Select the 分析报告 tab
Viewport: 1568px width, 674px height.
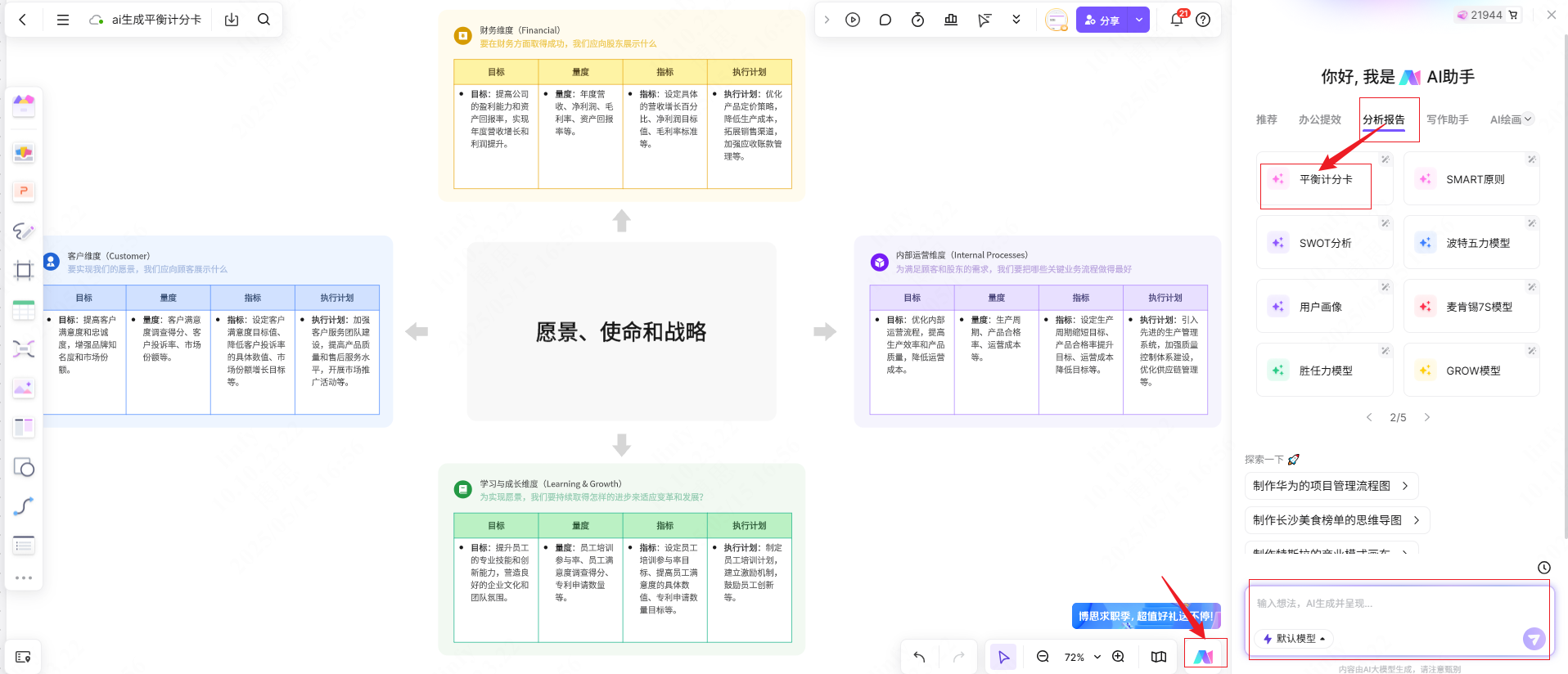(1384, 119)
